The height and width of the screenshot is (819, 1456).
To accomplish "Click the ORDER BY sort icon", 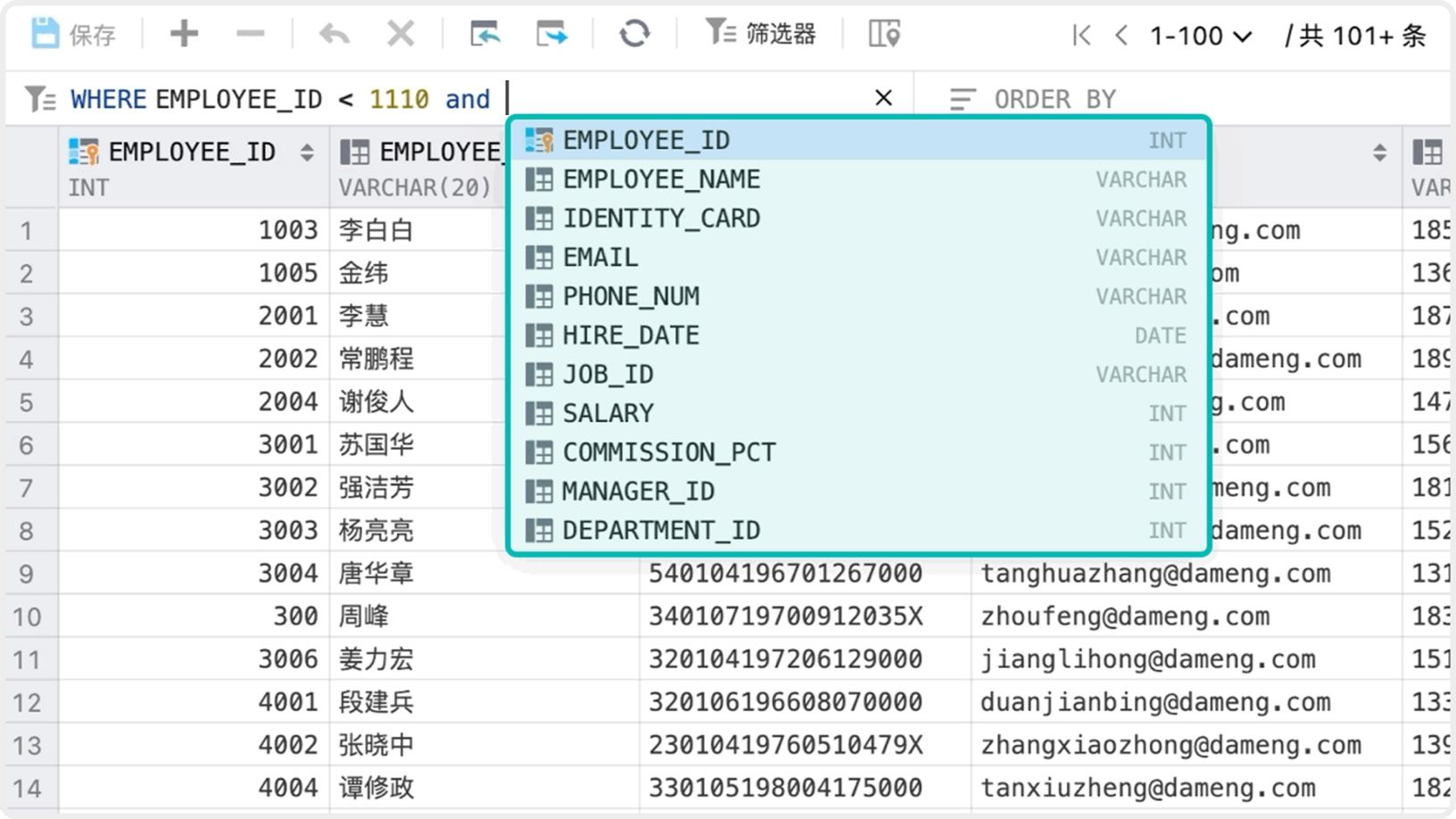I will click(962, 99).
